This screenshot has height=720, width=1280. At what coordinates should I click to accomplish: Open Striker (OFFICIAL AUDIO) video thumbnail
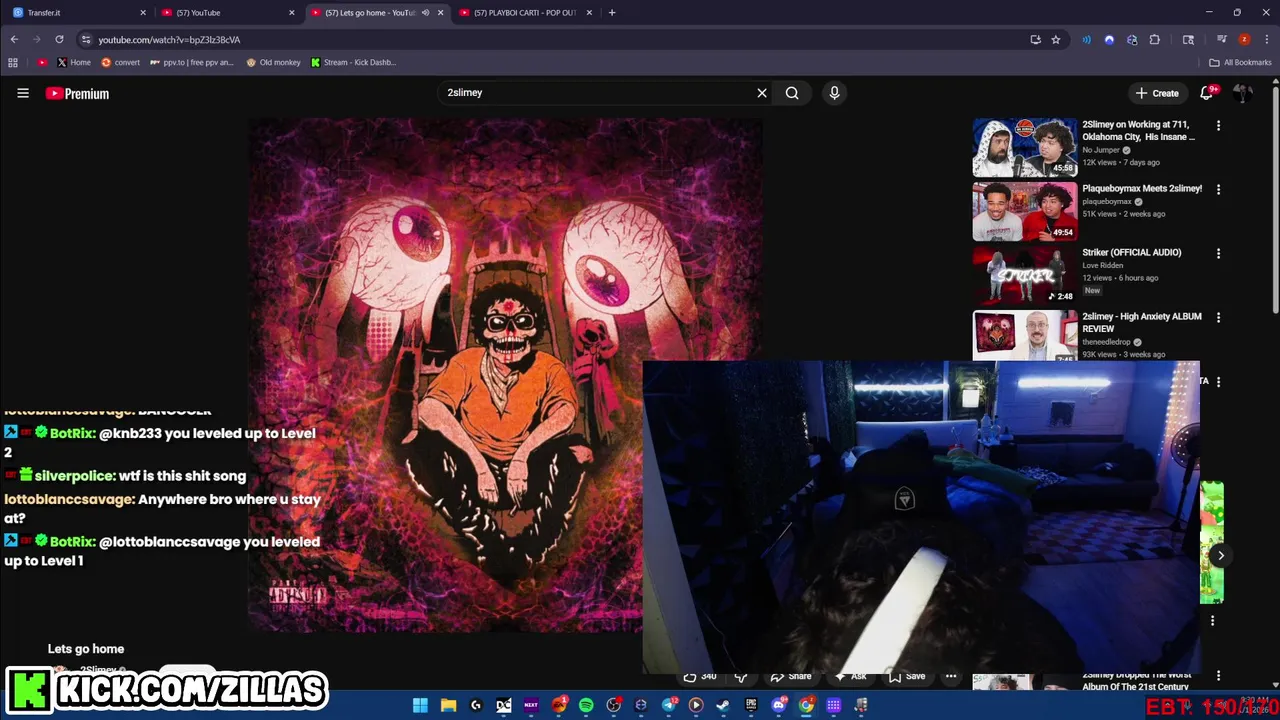(1025, 275)
